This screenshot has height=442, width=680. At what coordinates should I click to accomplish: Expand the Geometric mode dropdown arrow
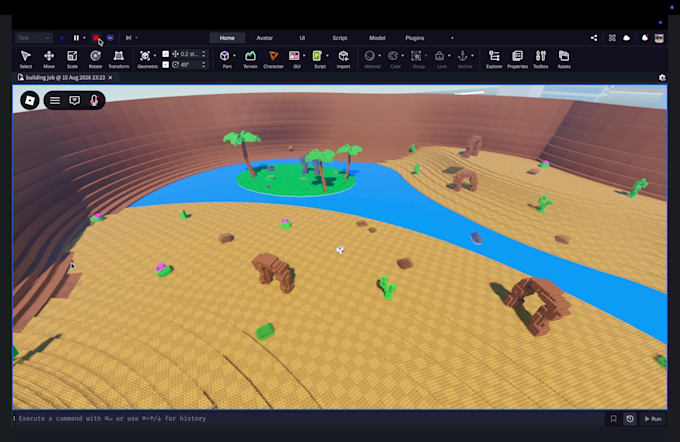pos(155,56)
